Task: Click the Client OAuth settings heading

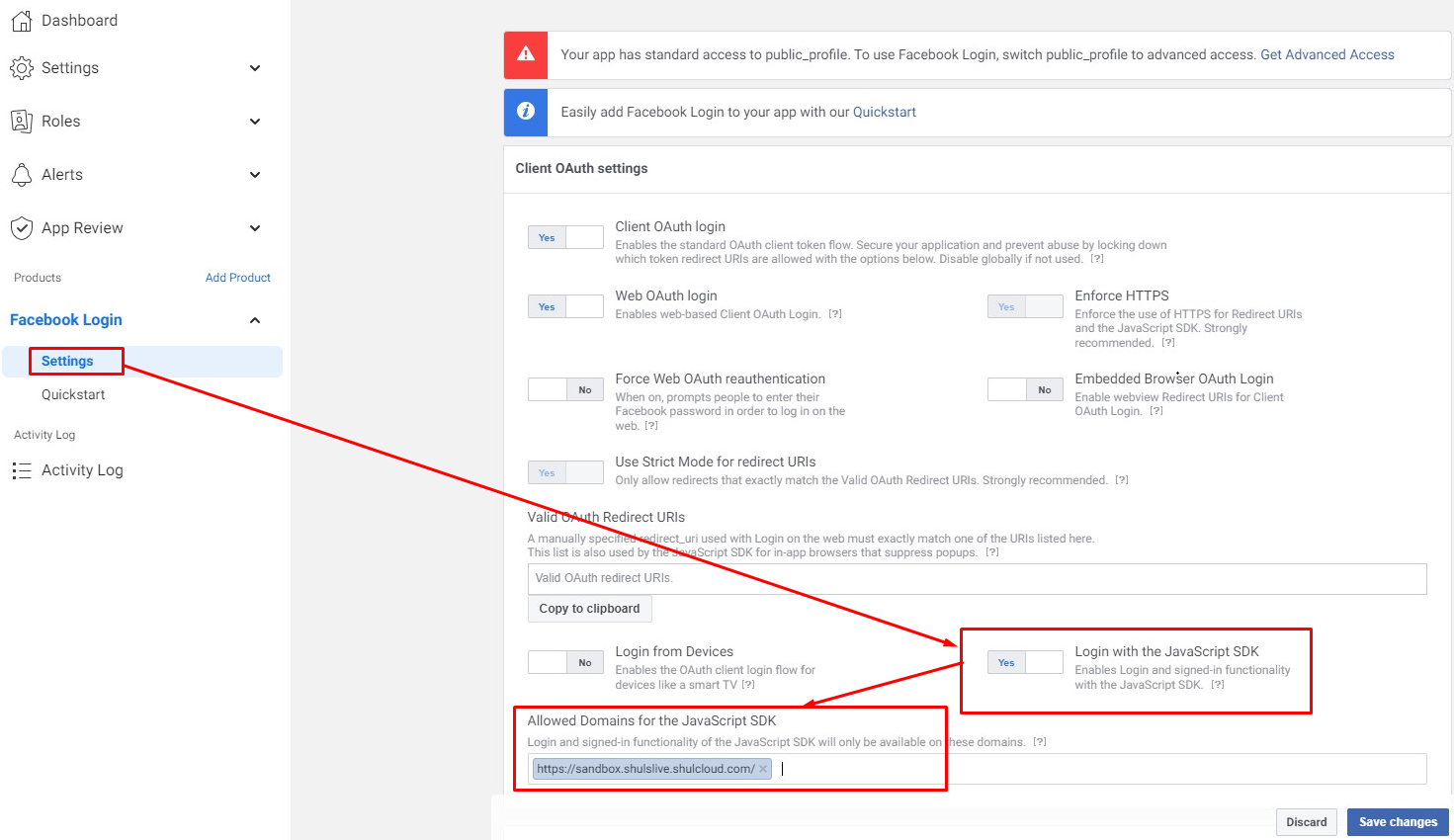Action: [x=582, y=169]
